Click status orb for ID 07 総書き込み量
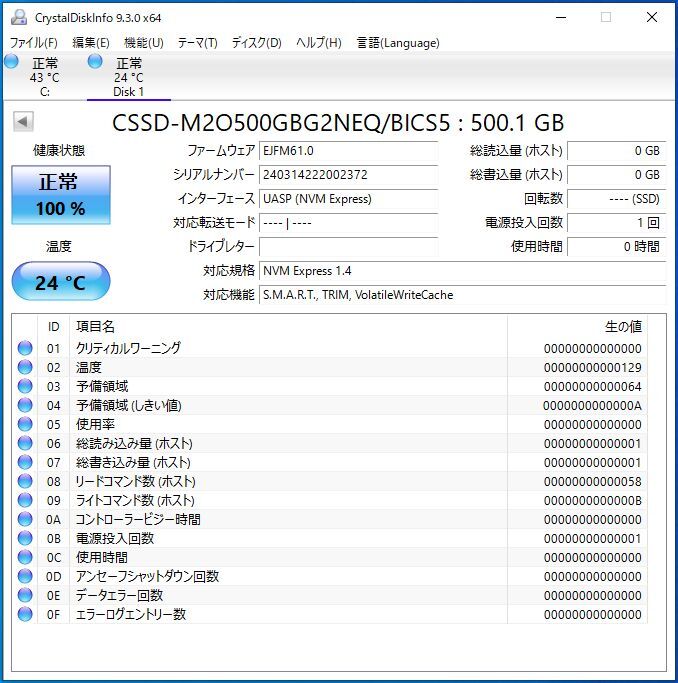Screen dimensions: 678x683 coord(25,462)
